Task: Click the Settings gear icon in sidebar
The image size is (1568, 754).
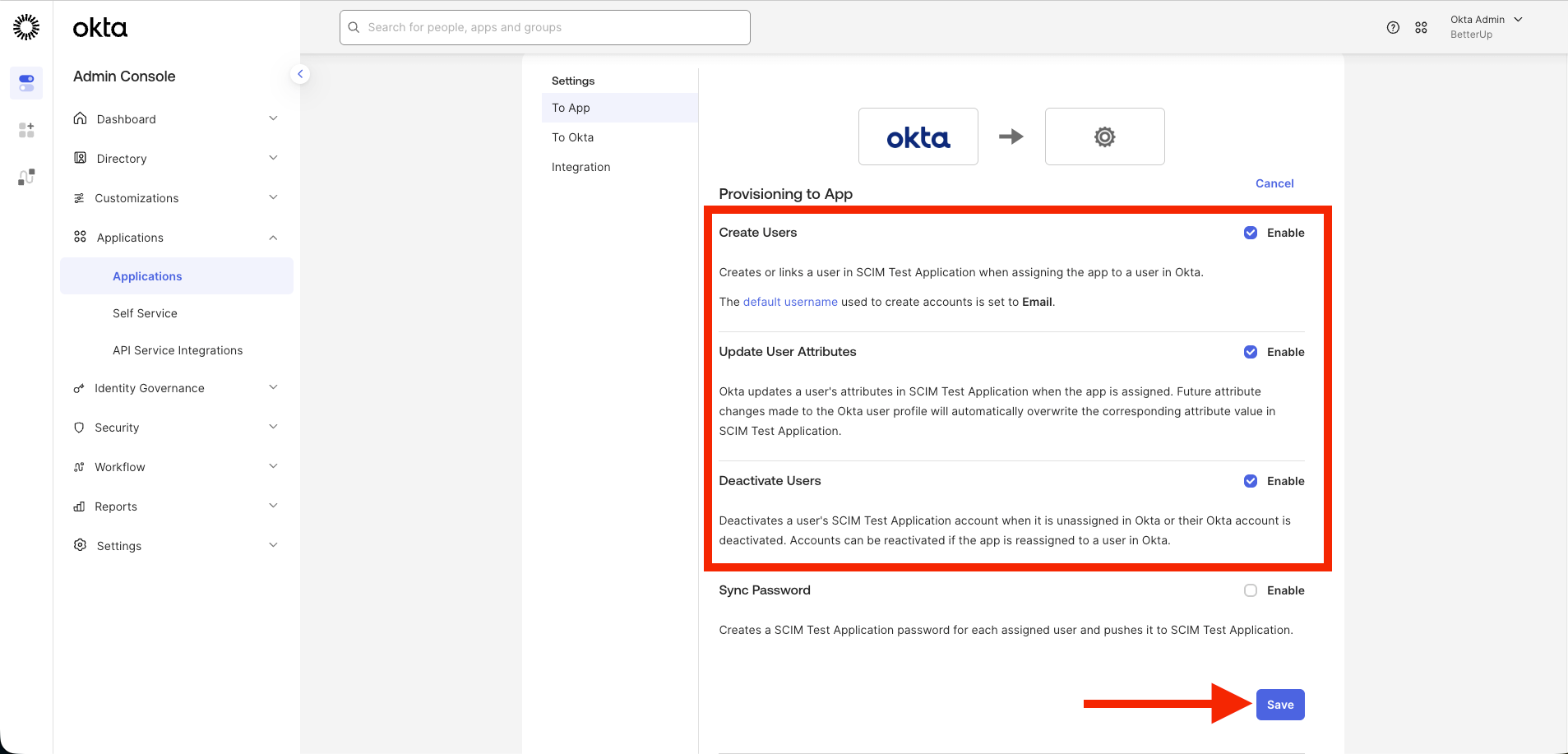Action: [x=80, y=545]
